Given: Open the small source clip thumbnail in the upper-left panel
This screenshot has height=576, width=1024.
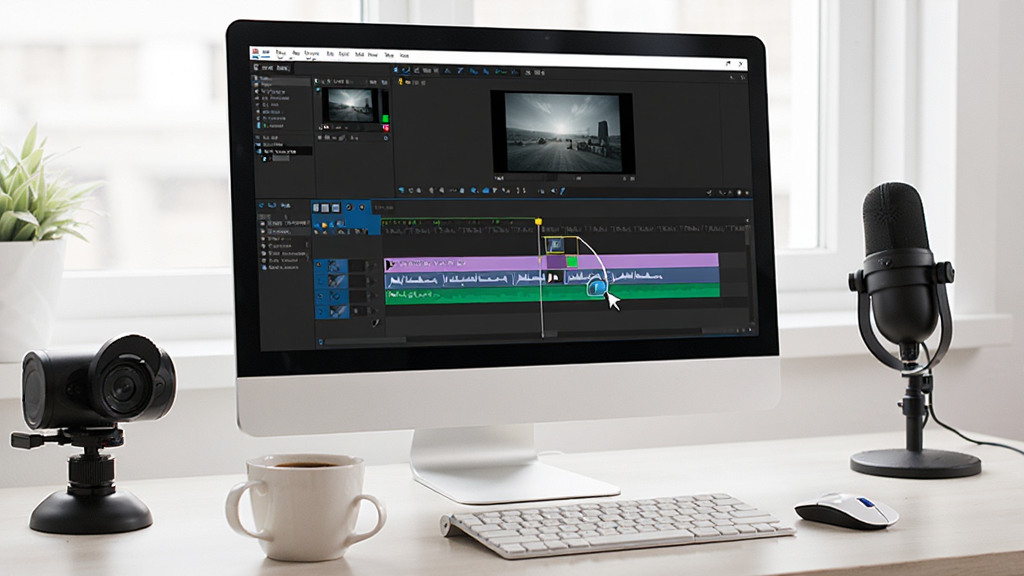Looking at the screenshot, I should (x=350, y=104).
